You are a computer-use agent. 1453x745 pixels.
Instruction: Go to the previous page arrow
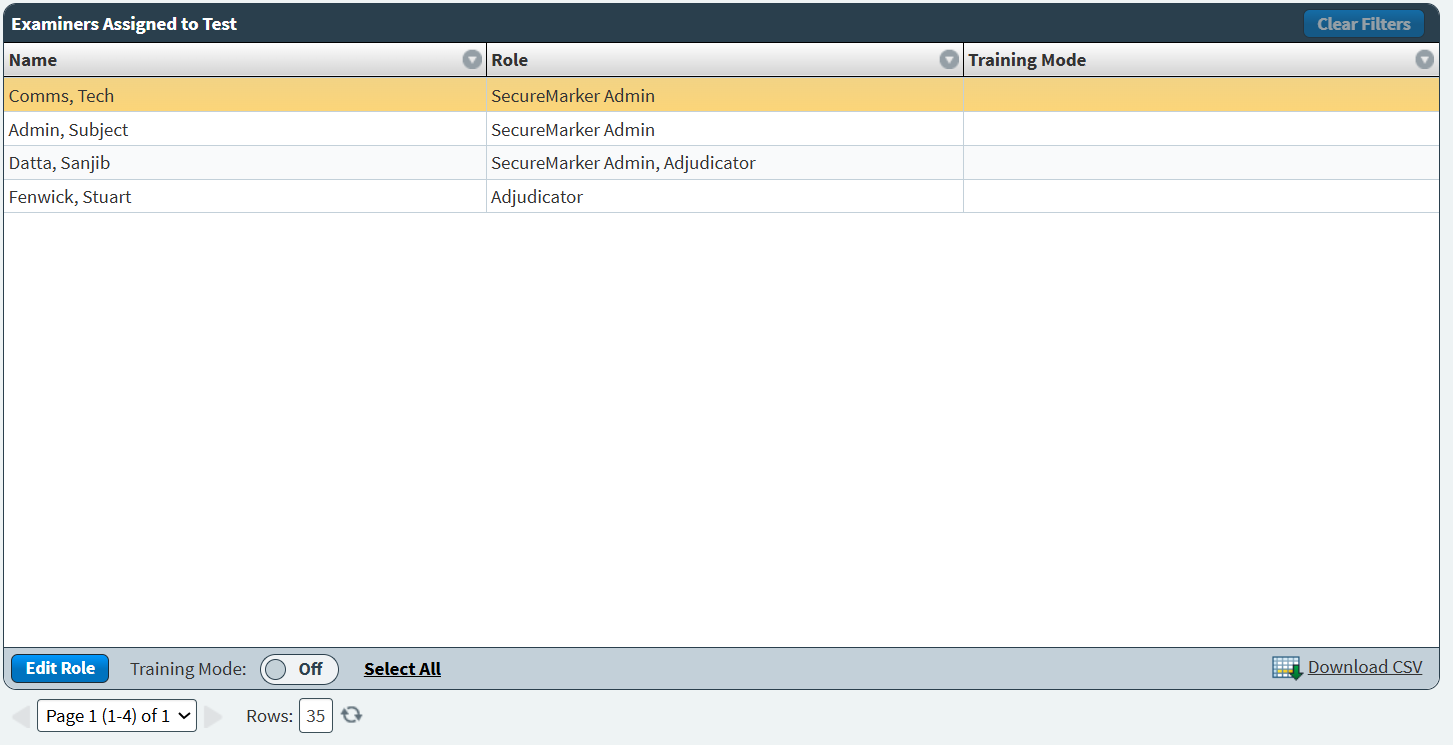pos(20,716)
